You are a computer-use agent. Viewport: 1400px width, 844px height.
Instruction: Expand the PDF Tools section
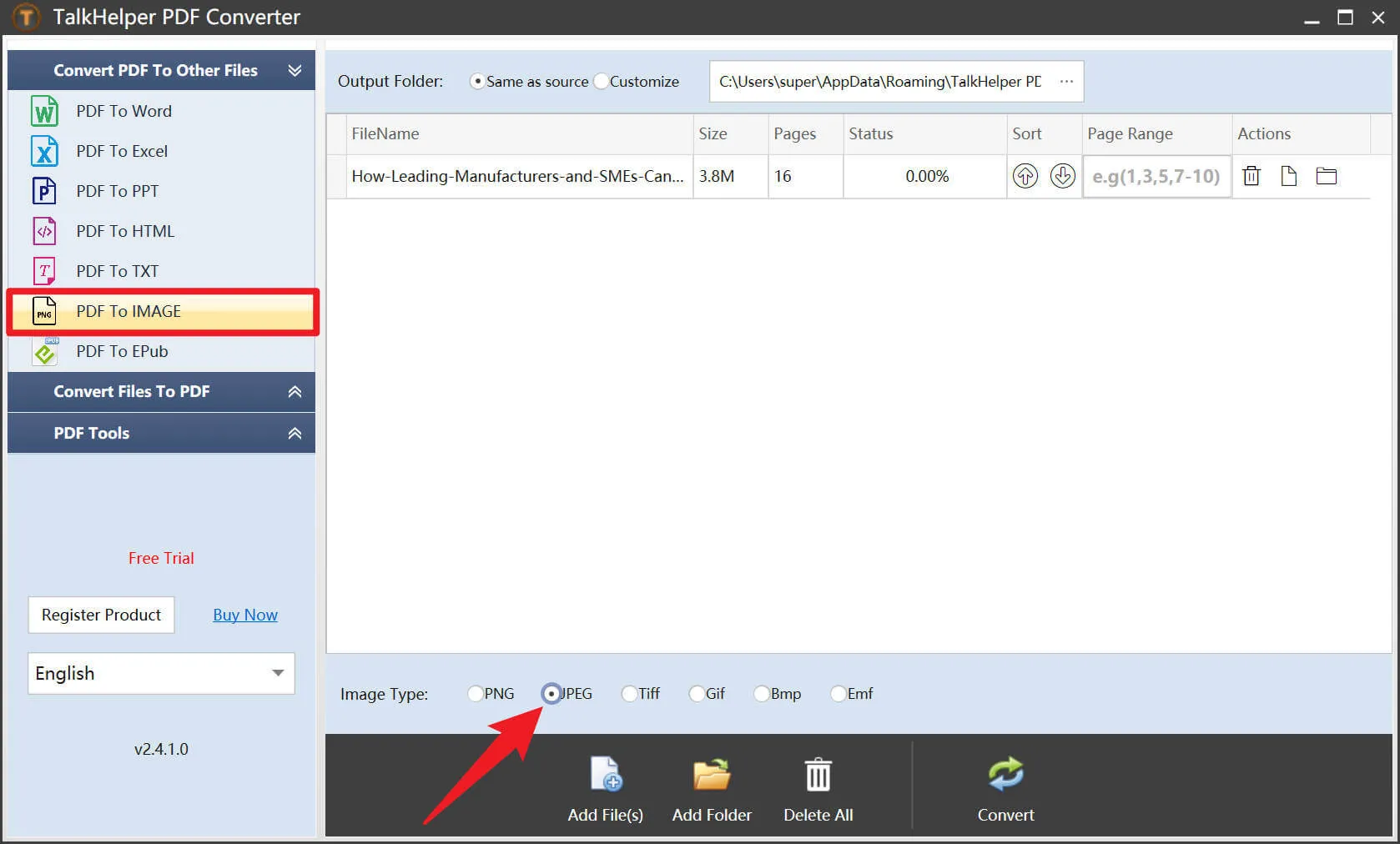[x=294, y=433]
